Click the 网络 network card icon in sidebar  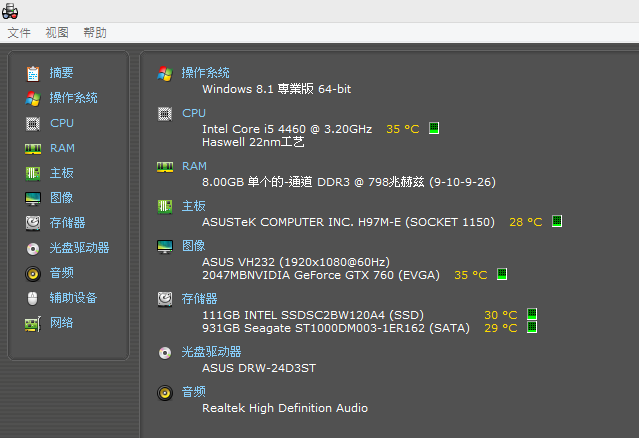33,324
